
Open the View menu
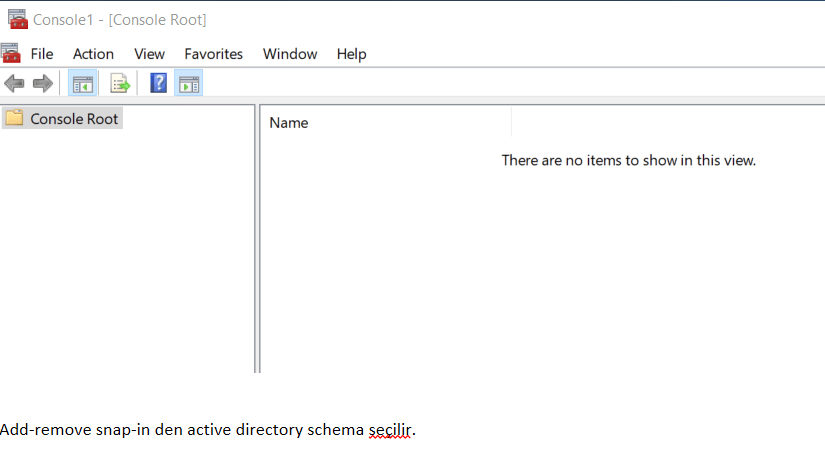click(149, 54)
